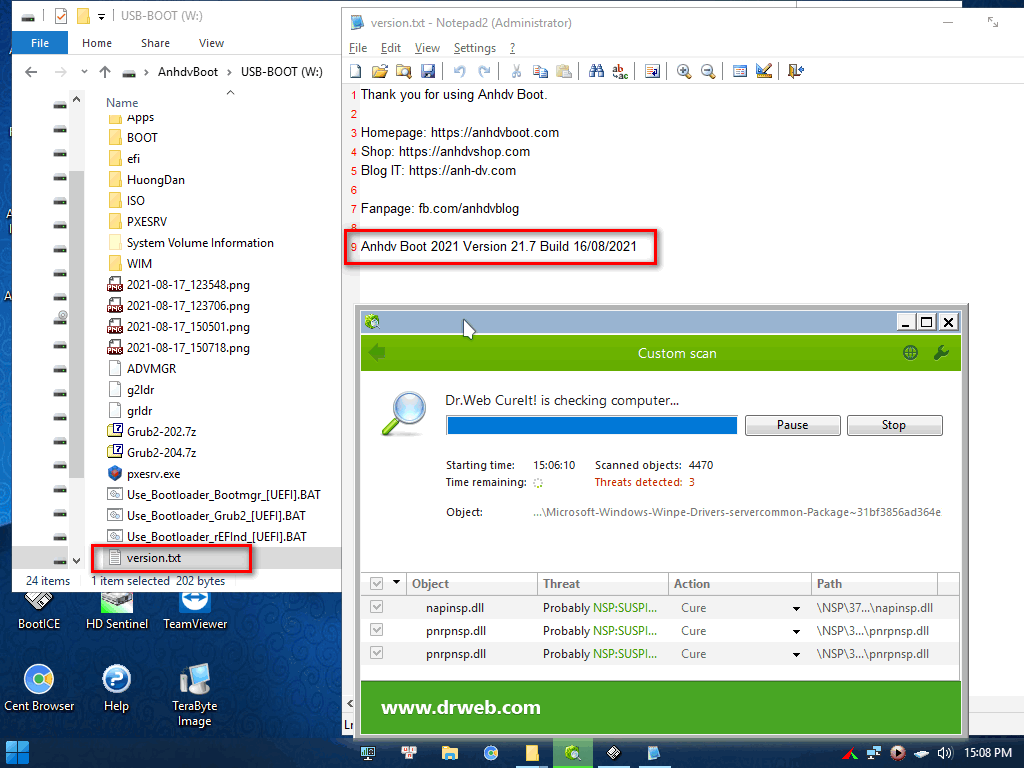Click the Undo arrow in Notepad2 toolbar
This screenshot has height=768, width=1024.
pyautogui.click(x=460, y=71)
